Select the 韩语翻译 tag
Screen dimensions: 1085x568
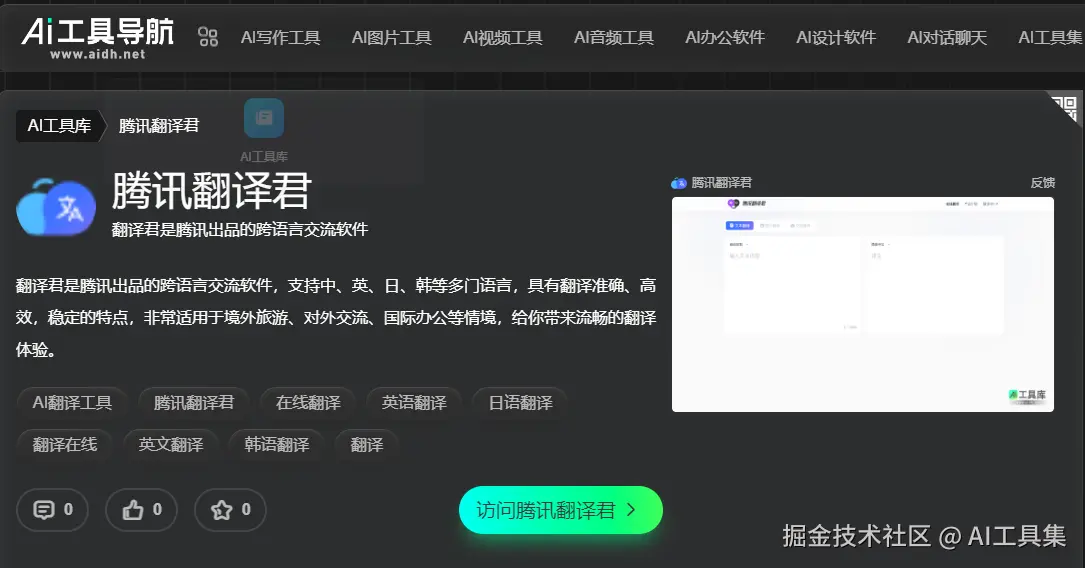click(277, 444)
